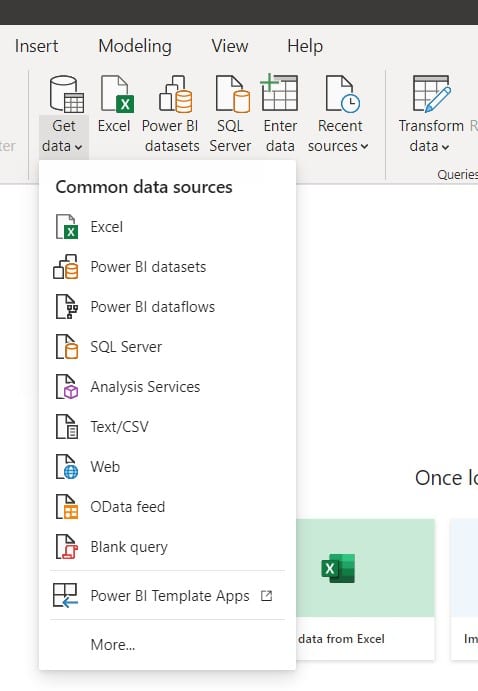Choose Power BI dataflows text entry
Screen dimensions: 478x691
pyautogui.click(x=152, y=307)
